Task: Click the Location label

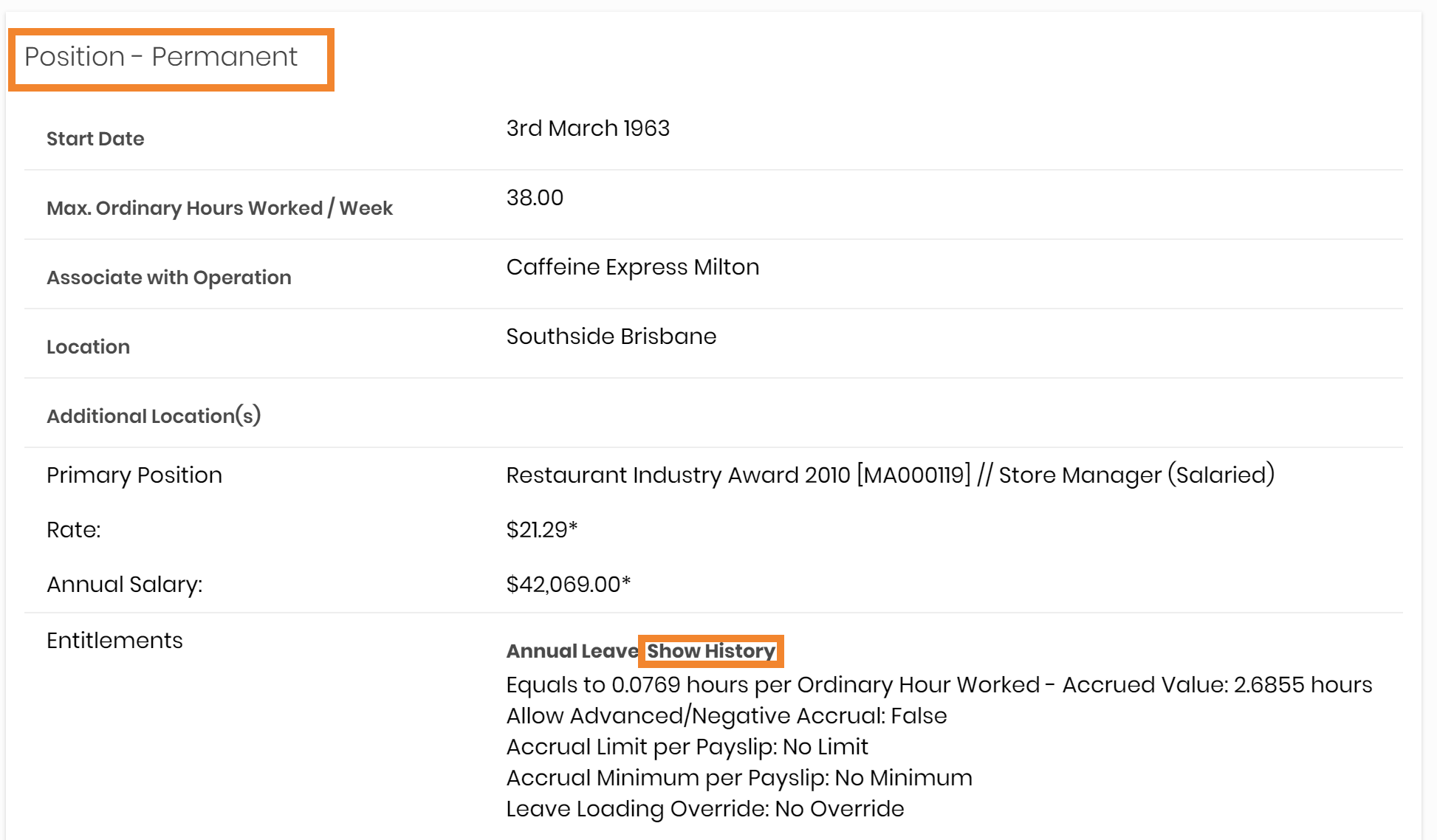Action: coord(88,347)
